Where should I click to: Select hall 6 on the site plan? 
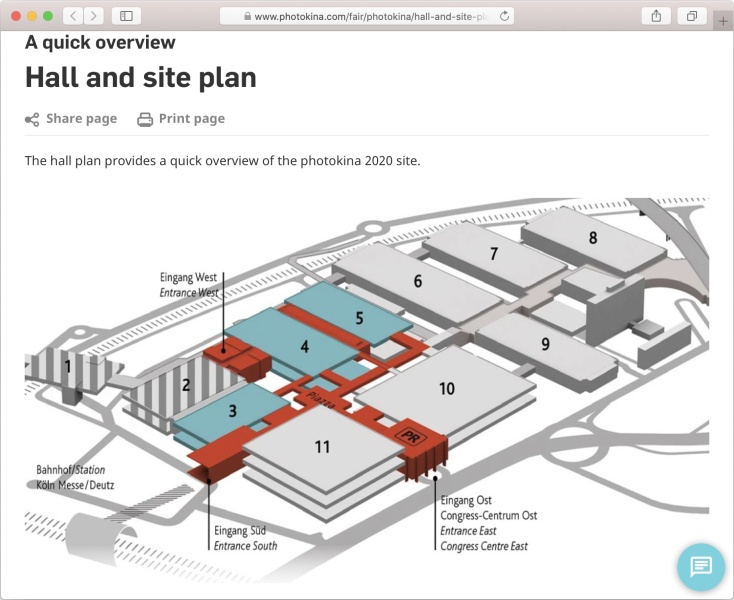(x=418, y=281)
